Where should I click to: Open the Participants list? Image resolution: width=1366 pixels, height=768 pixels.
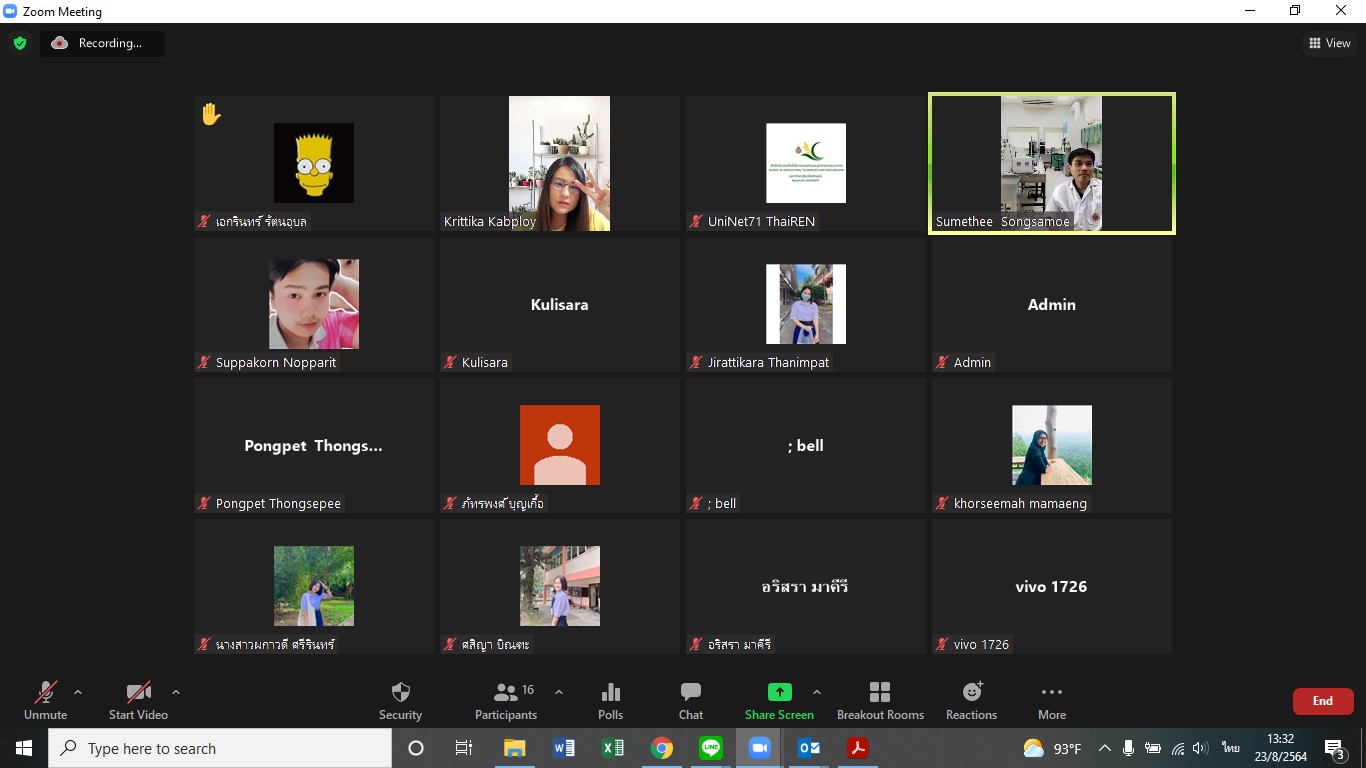506,700
